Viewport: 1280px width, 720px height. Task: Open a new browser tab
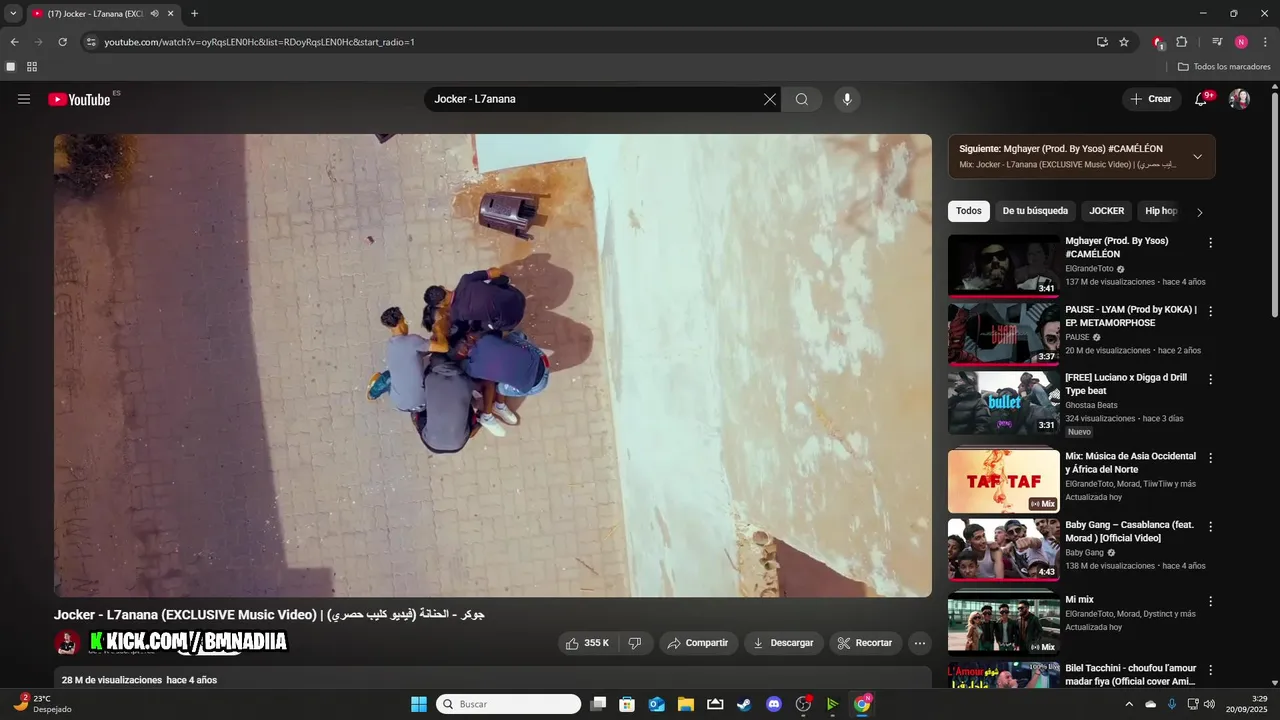pos(194,14)
